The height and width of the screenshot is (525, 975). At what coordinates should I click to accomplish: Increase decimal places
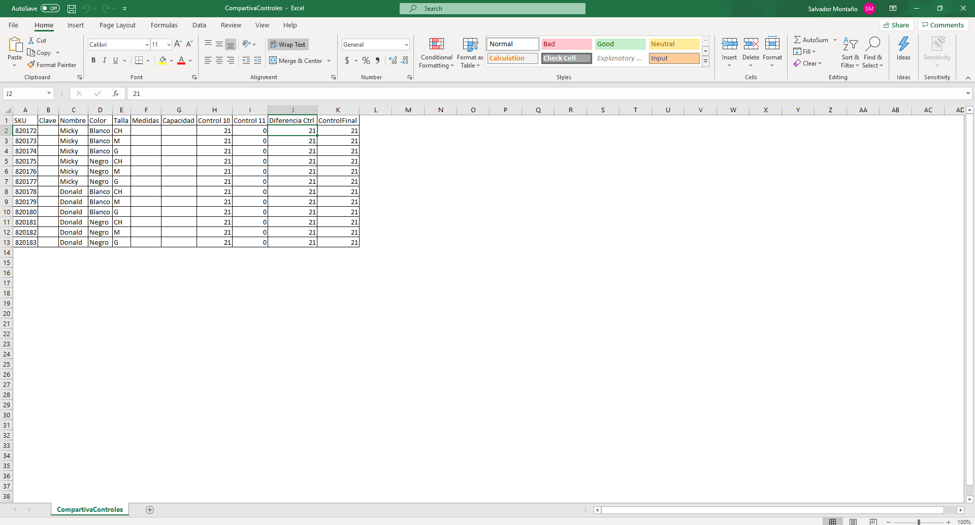(x=392, y=61)
